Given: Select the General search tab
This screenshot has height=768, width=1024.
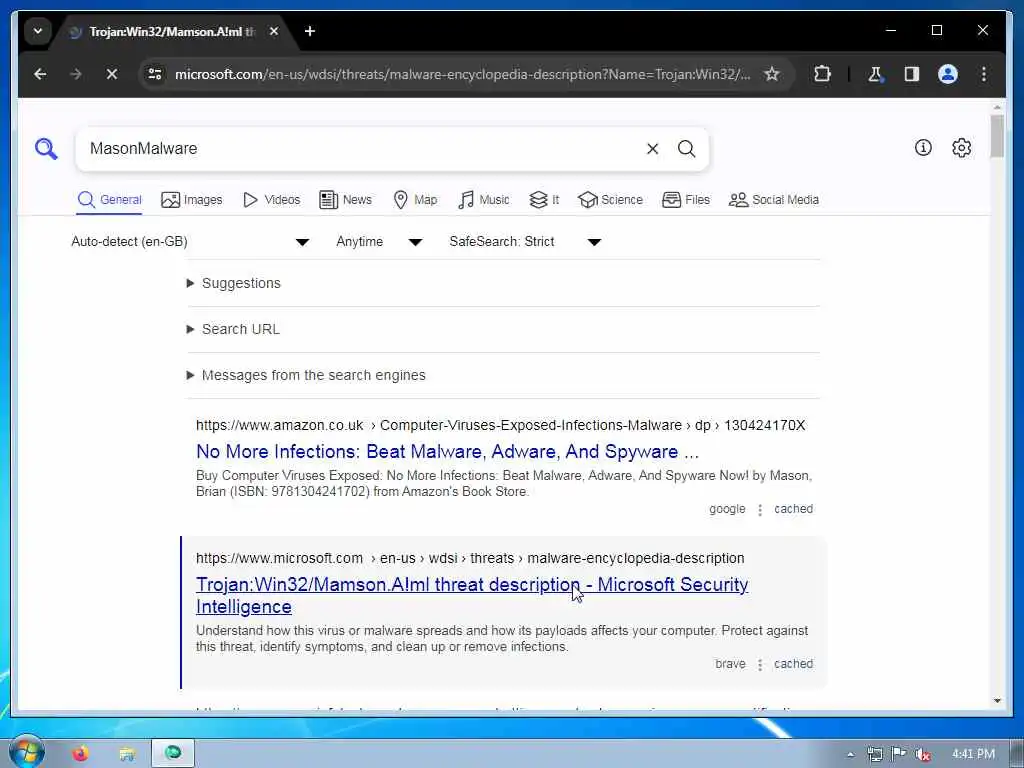Looking at the screenshot, I should tap(109, 200).
